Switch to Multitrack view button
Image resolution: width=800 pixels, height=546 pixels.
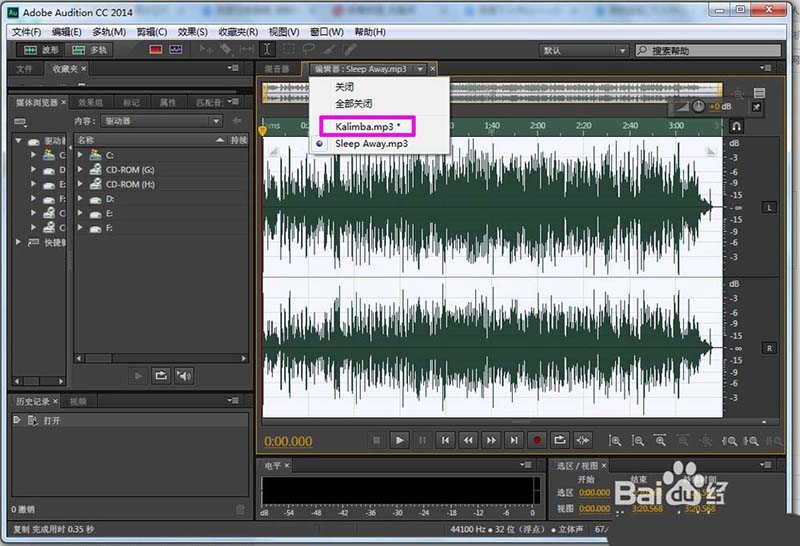coord(90,50)
